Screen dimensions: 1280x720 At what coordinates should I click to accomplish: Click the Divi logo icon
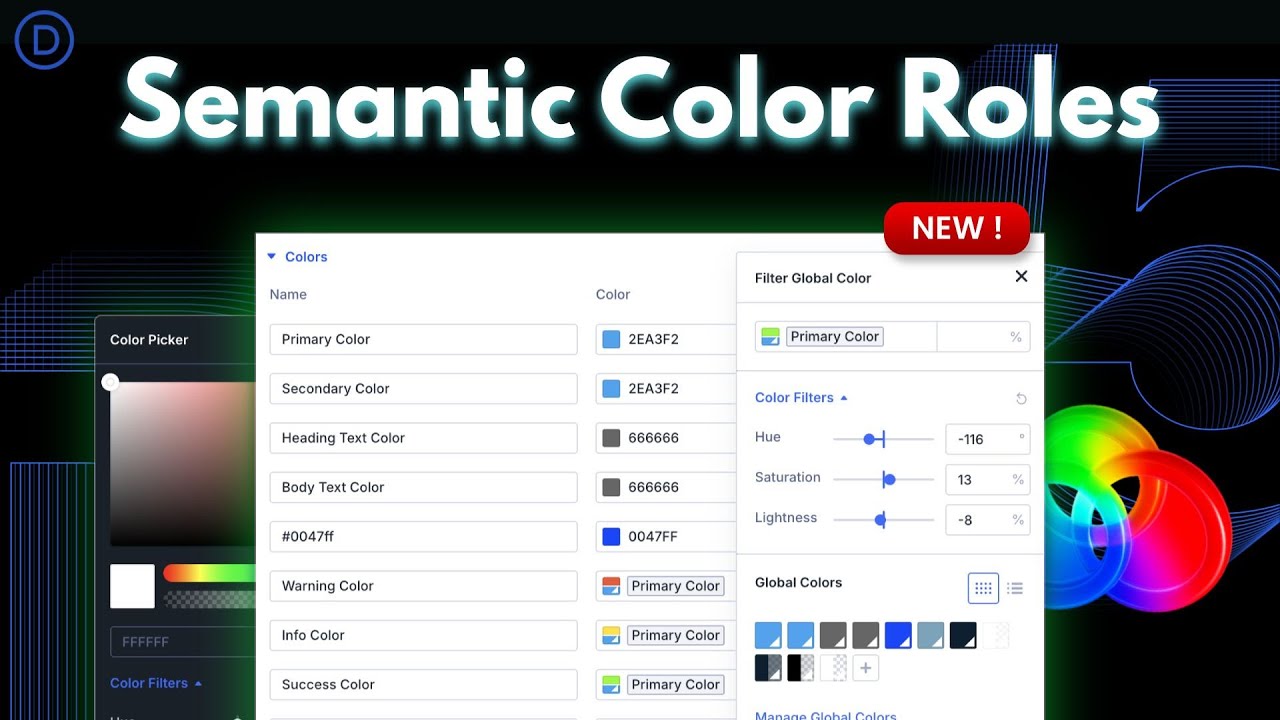pyautogui.click(x=45, y=39)
